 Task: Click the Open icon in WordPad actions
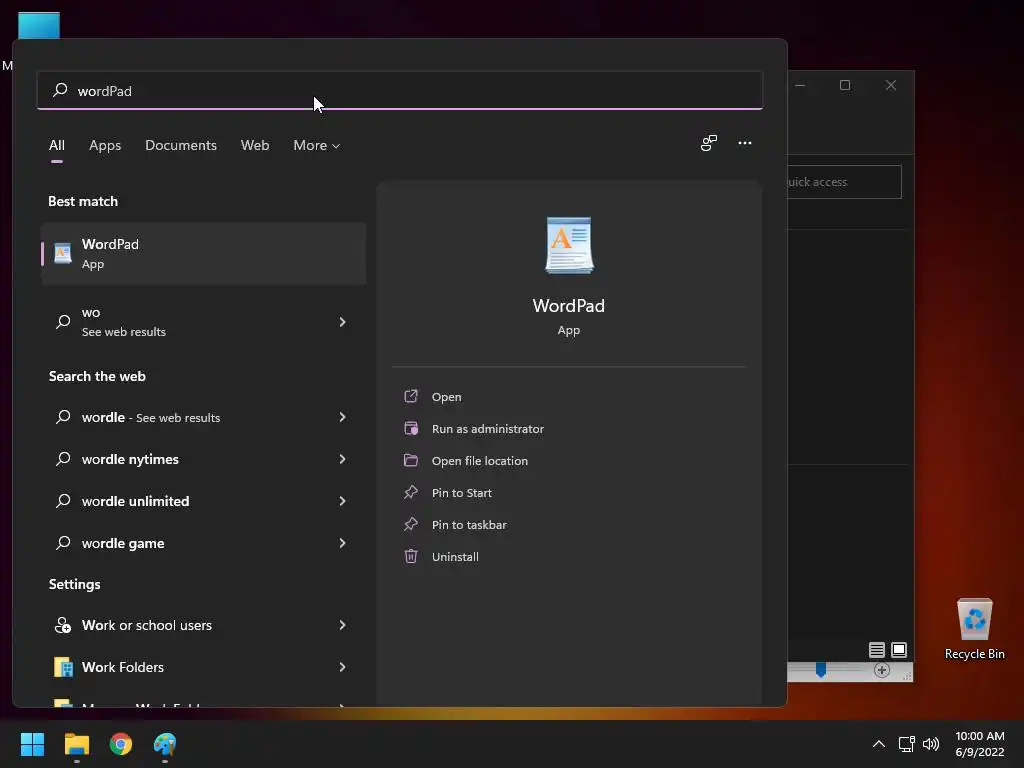click(411, 396)
